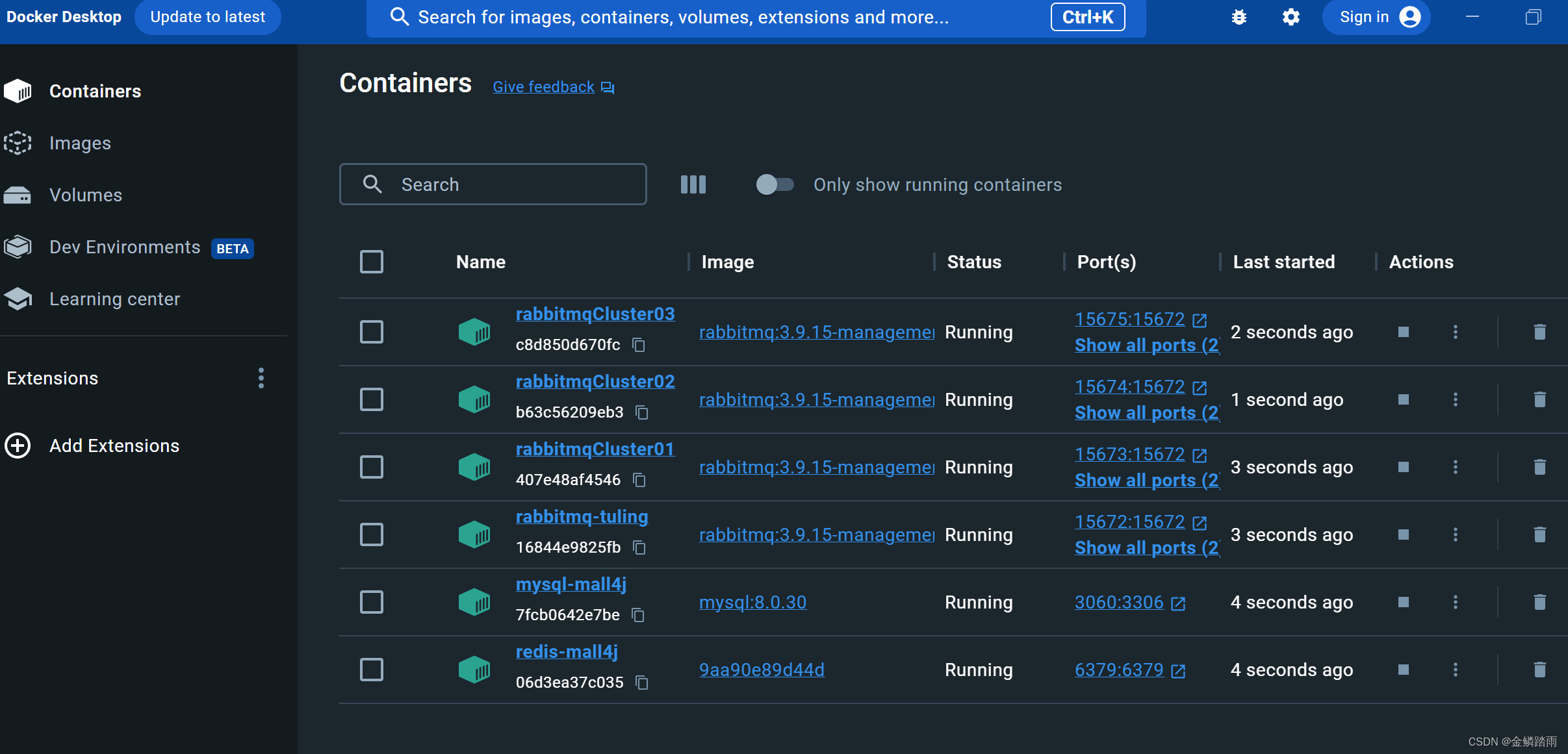Open redis-mall4j container details
The image size is (1568, 754).
coord(567,652)
